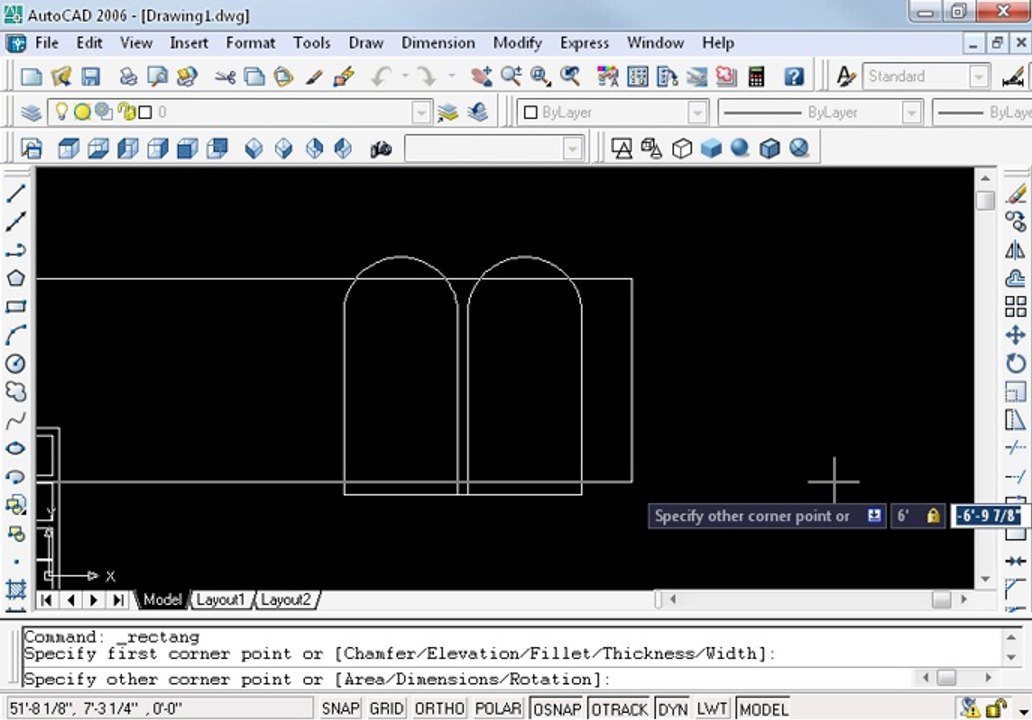Expand the Undo history dropdown arrow
Screen dimensions: 1032x720
pos(404,76)
